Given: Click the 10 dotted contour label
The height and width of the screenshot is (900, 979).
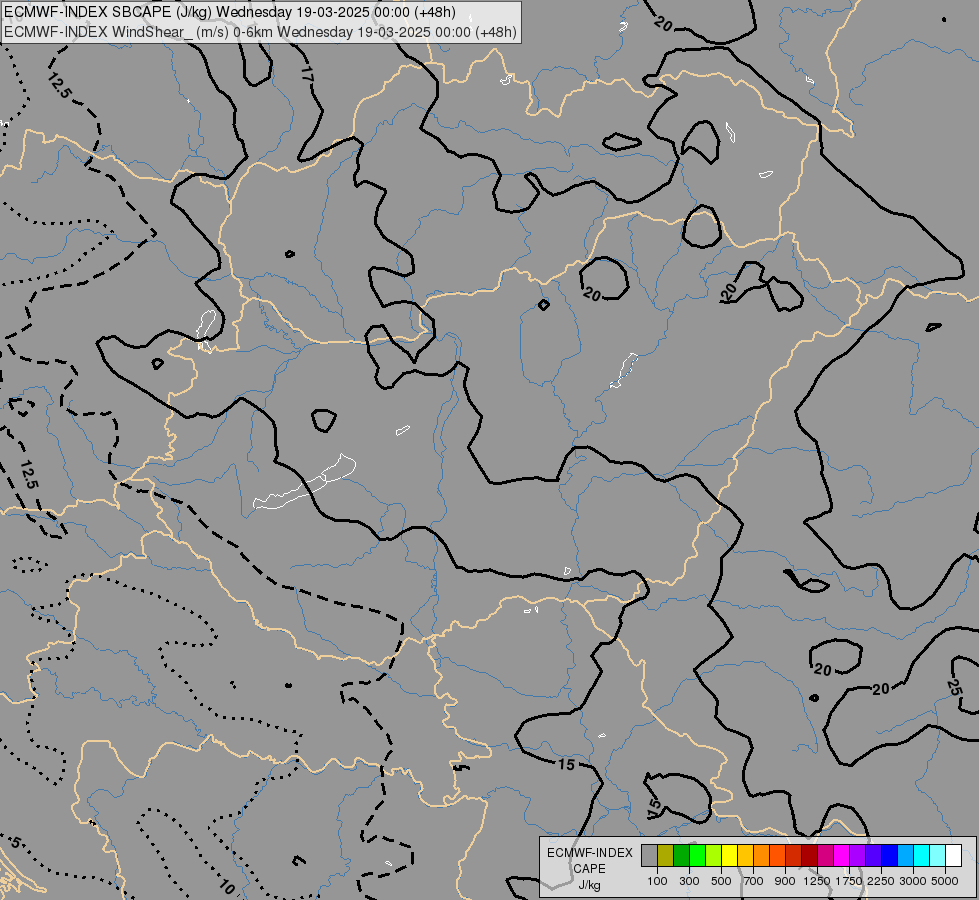Looking at the screenshot, I should click(227, 886).
